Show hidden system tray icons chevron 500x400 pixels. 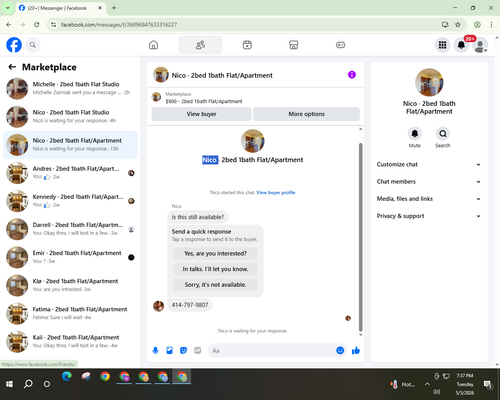click(427, 384)
